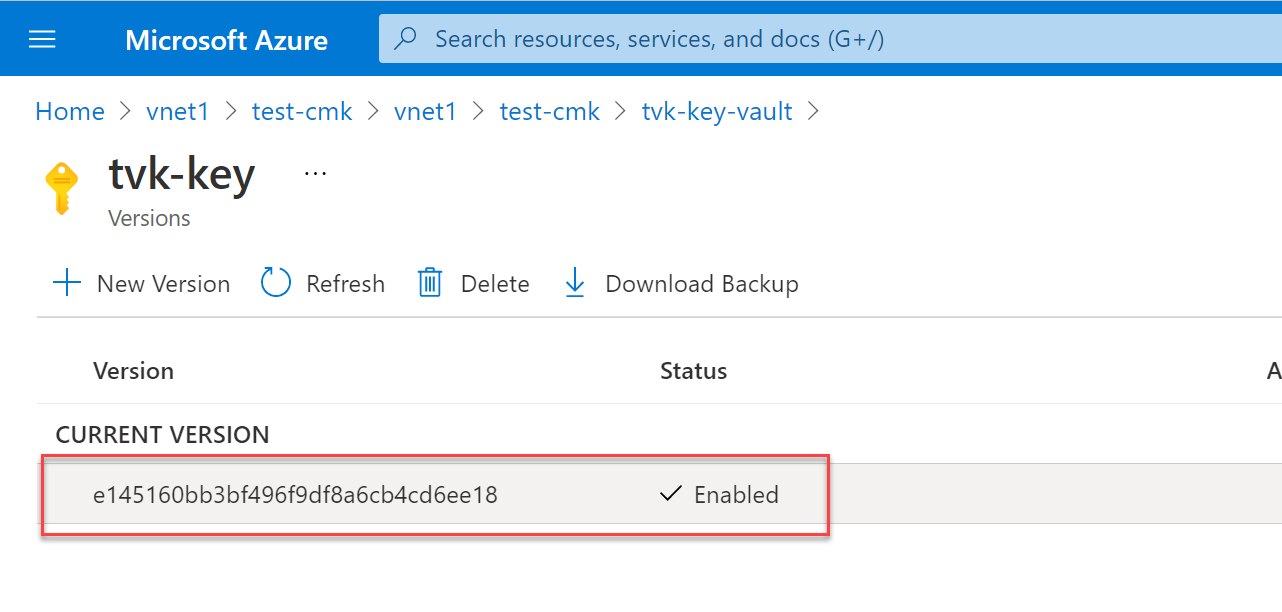Click the Version column header
The width and height of the screenshot is (1282, 612).
pos(133,370)
